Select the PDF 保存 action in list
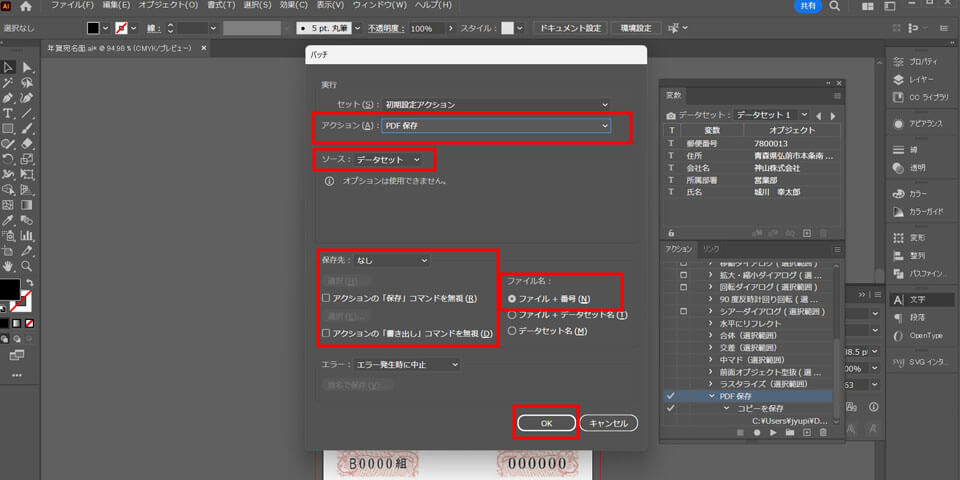This screenshot has width=960, height=480. click(x=740, y=396)
